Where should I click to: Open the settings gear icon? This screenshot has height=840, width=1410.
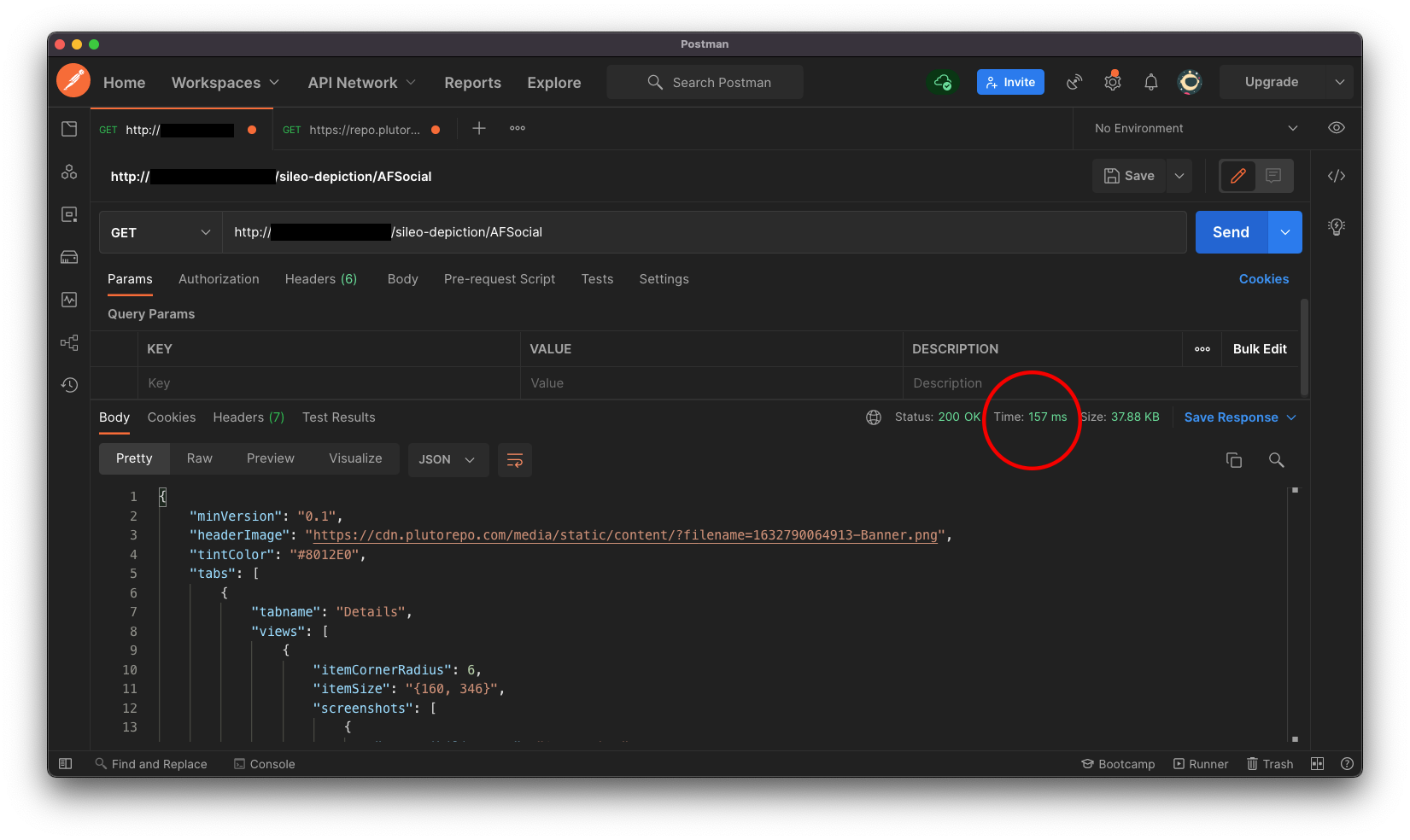(1112, 81)
